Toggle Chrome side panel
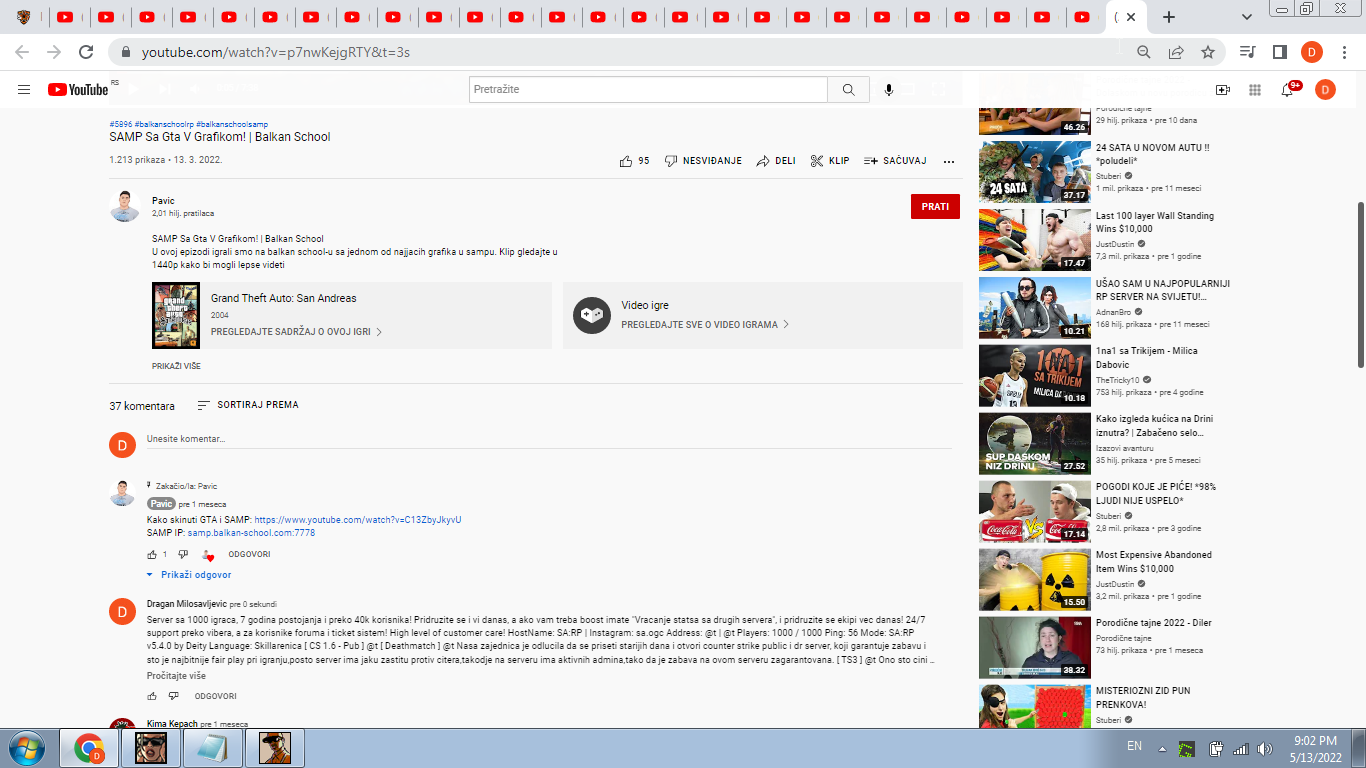The image size is (1366, 768). click(x=1279, y=52)
